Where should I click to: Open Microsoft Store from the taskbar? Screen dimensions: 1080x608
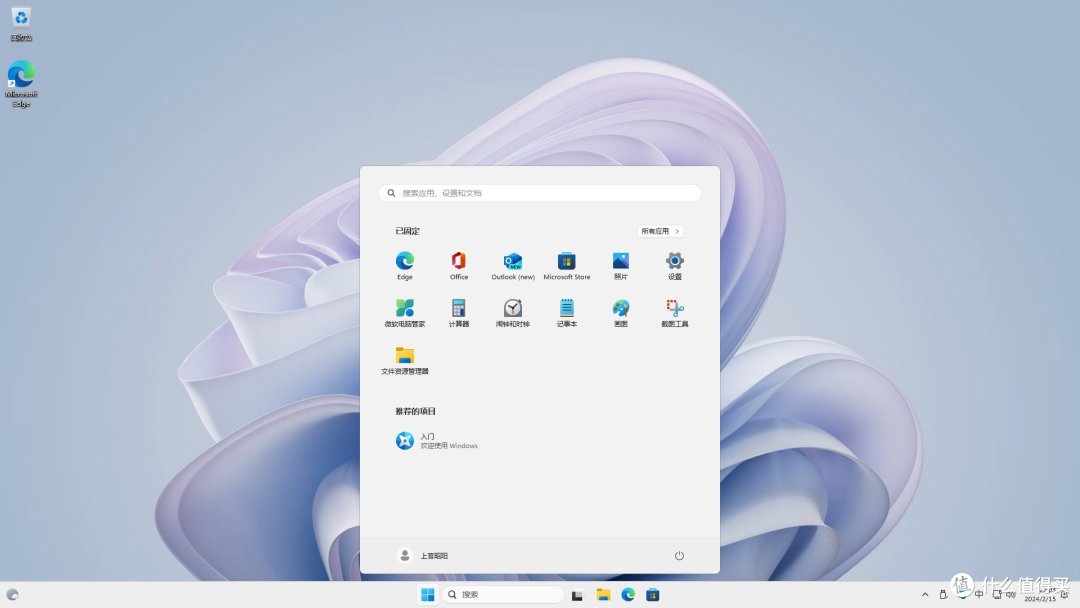[653, 594]
